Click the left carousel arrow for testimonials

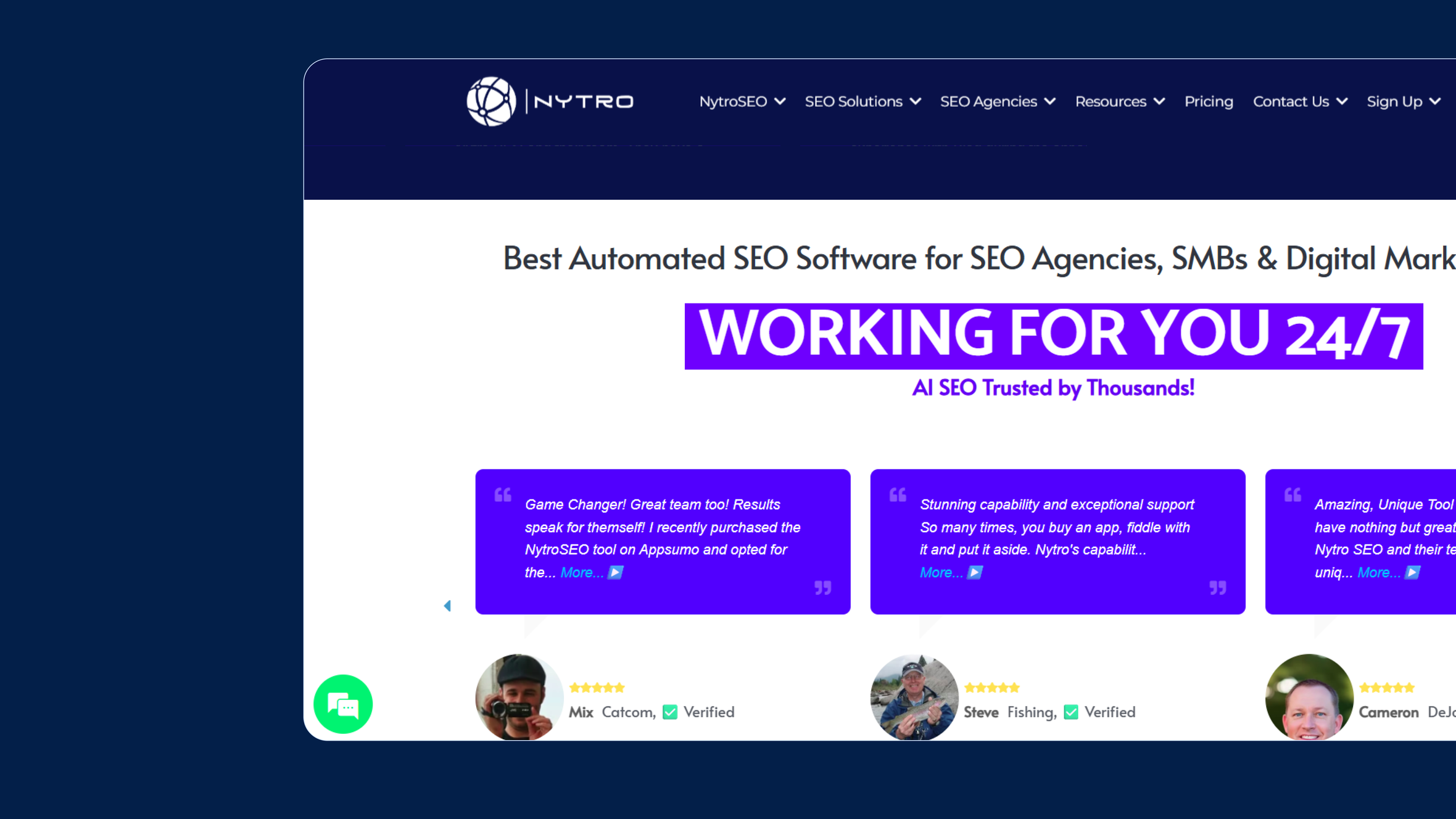tap(447, 606)
